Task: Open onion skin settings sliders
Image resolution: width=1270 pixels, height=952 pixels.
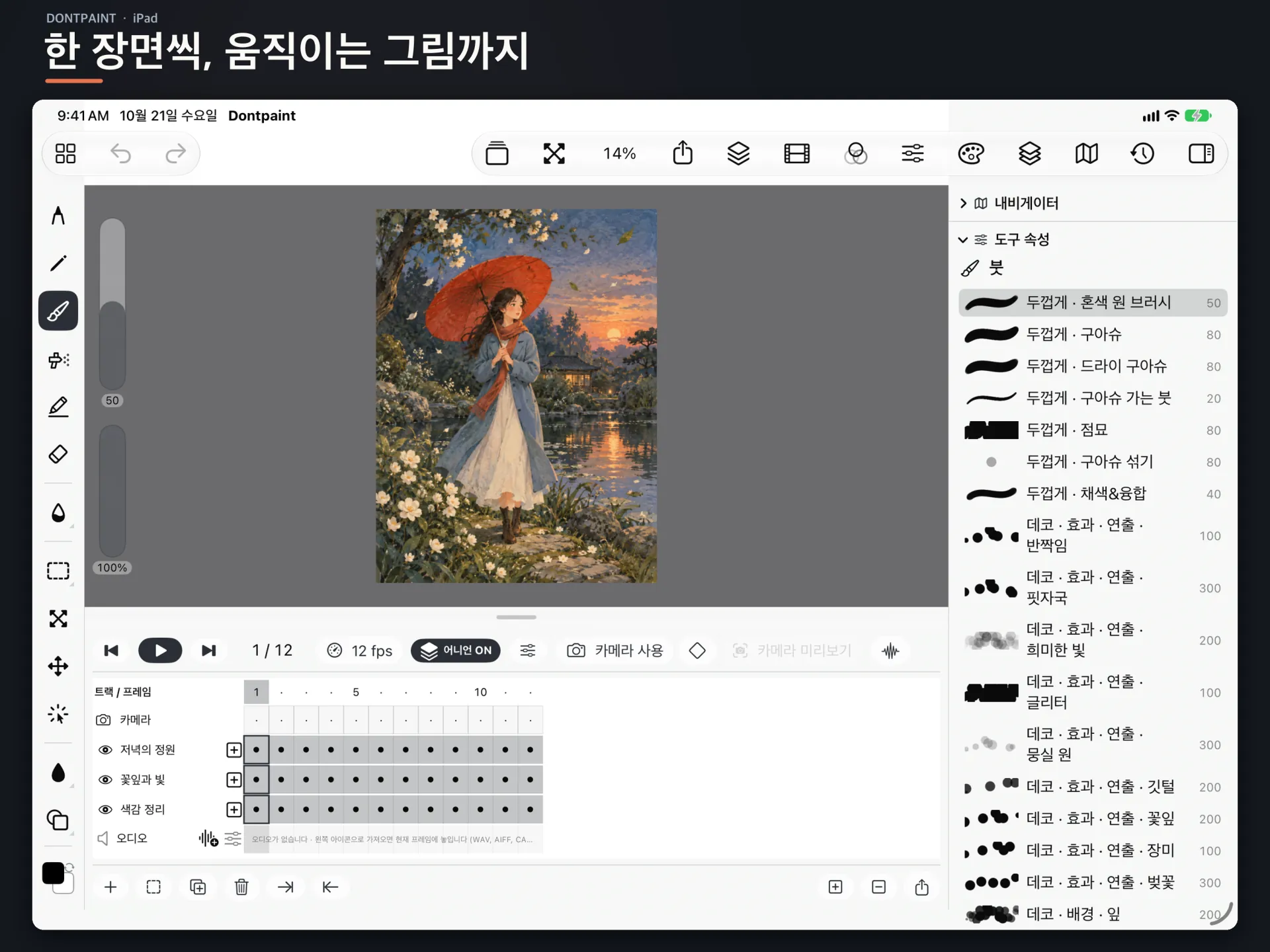Action: [x=528, y=651]
